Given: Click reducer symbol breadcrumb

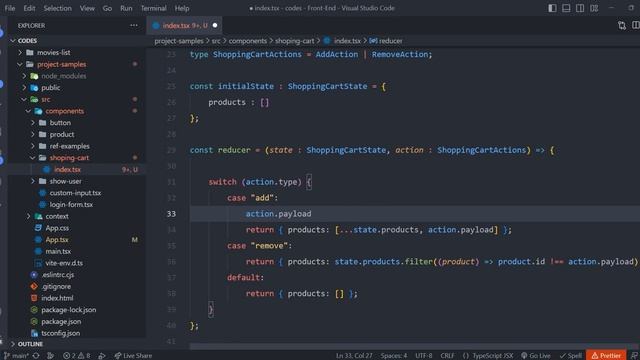Looking at the screenshot, I should click(386, 41).
